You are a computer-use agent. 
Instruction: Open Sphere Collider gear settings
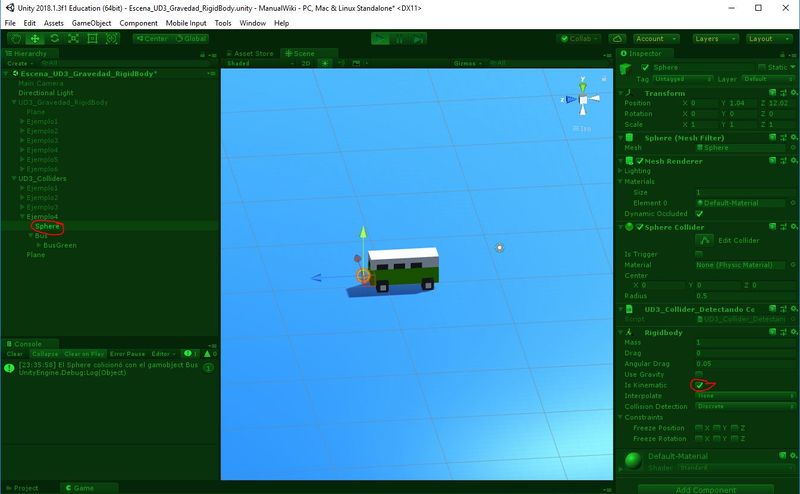793,227
